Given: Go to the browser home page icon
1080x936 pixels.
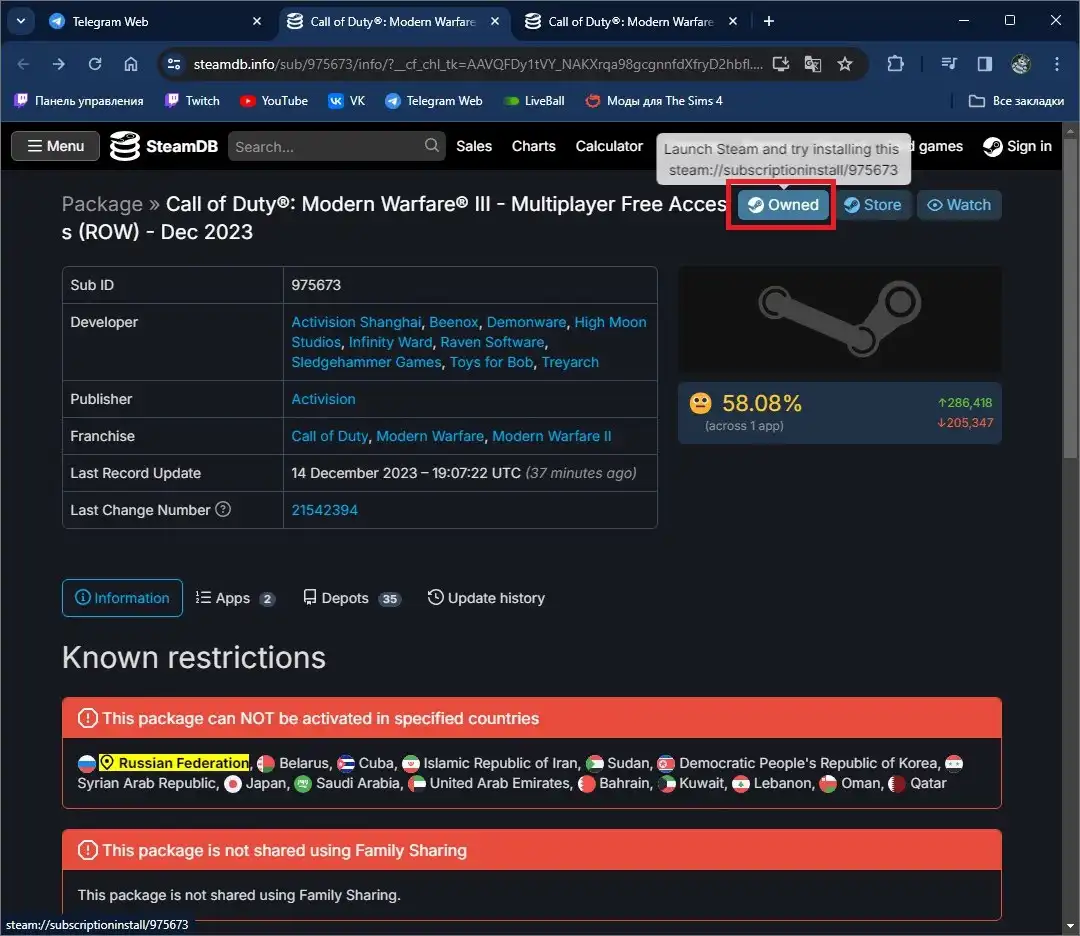Looking at the screenshot, I should [x=131, y=64].
